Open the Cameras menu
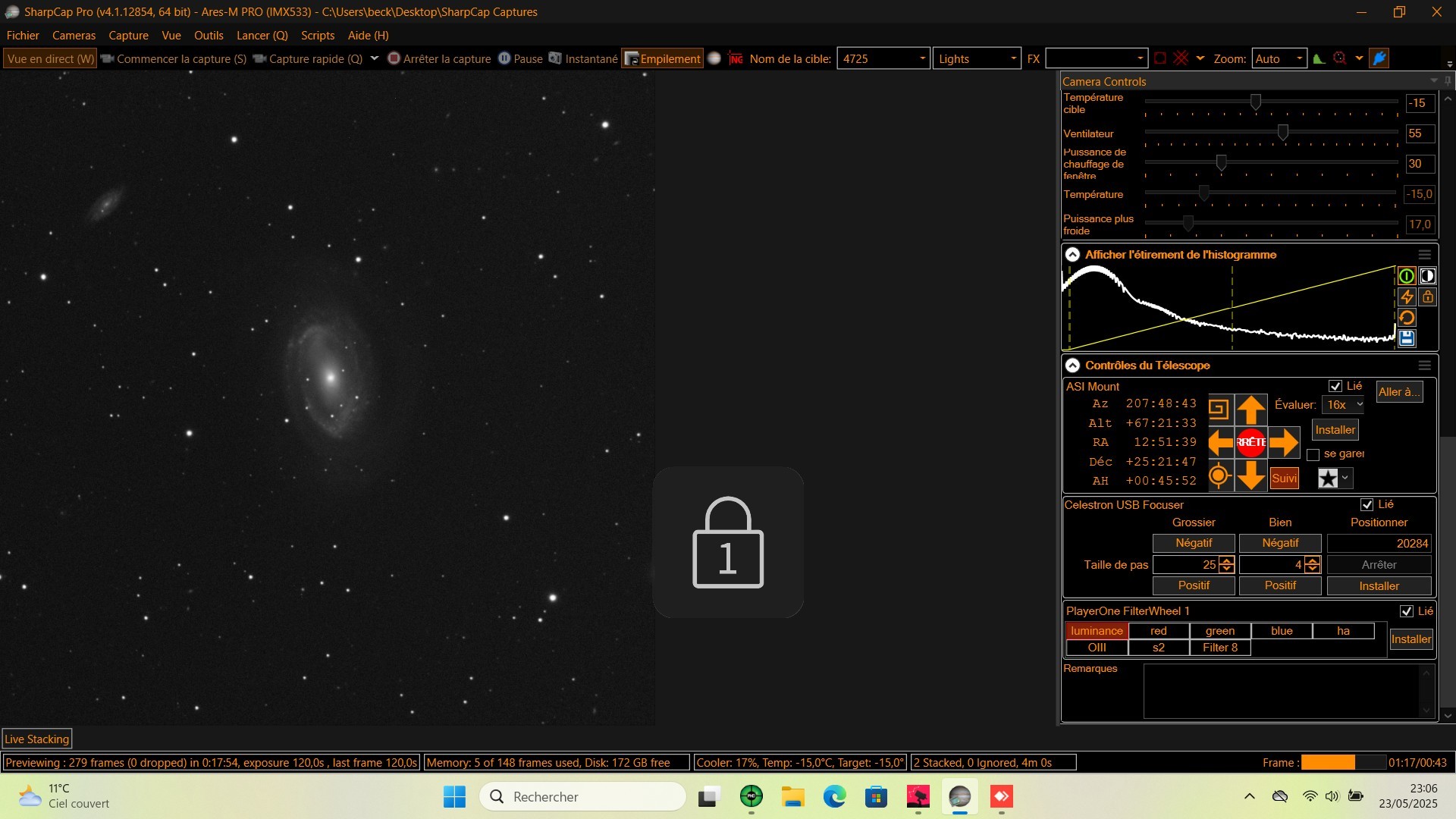The image size is (1456, 819). [x=74, y=36]
